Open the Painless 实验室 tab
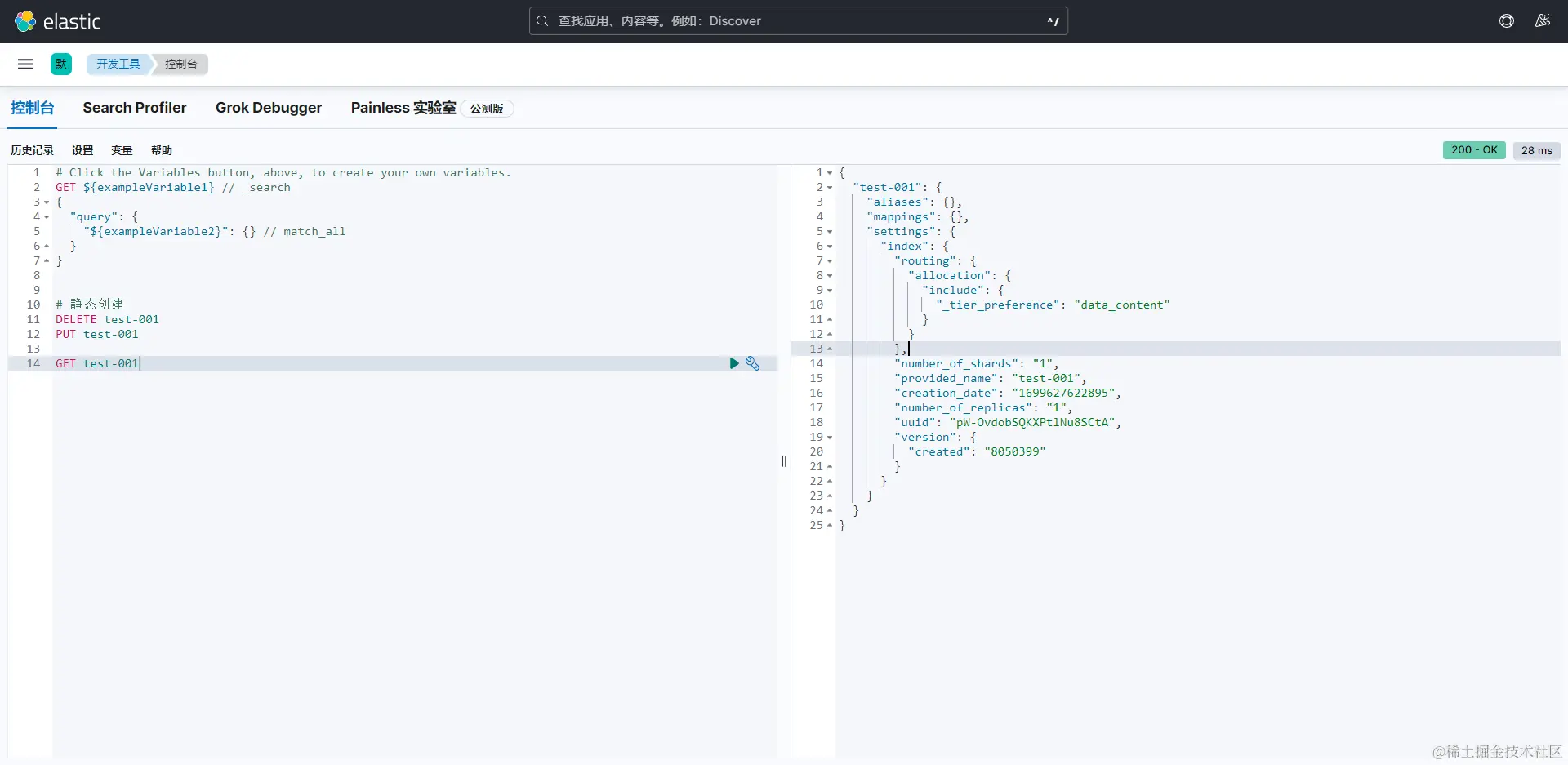 pyautogui.click(x=403, y=108)
